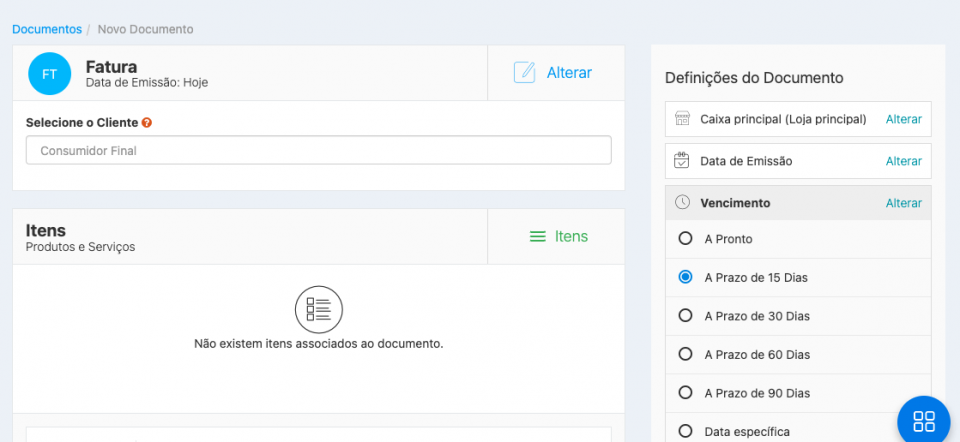The height and width of the screenshot is (442, 960).
Task: Click the hamburger list icon beside Itens
Action: tap(537, 237)
